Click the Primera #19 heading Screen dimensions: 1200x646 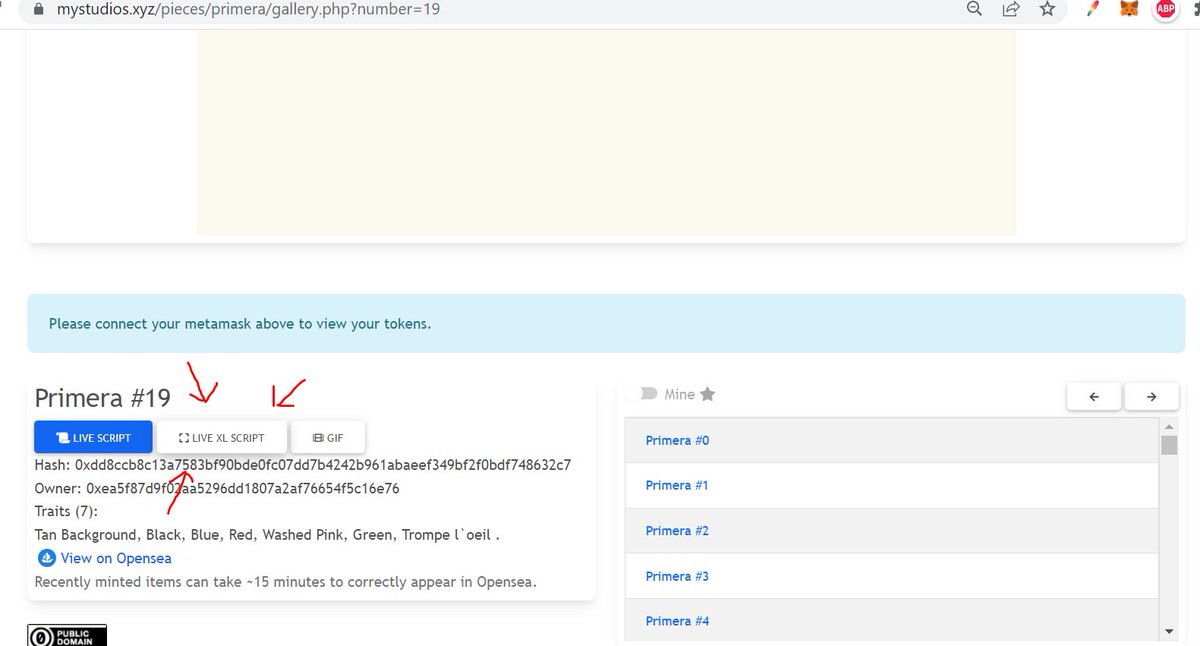pyautogui.click(x=102, y=398)
